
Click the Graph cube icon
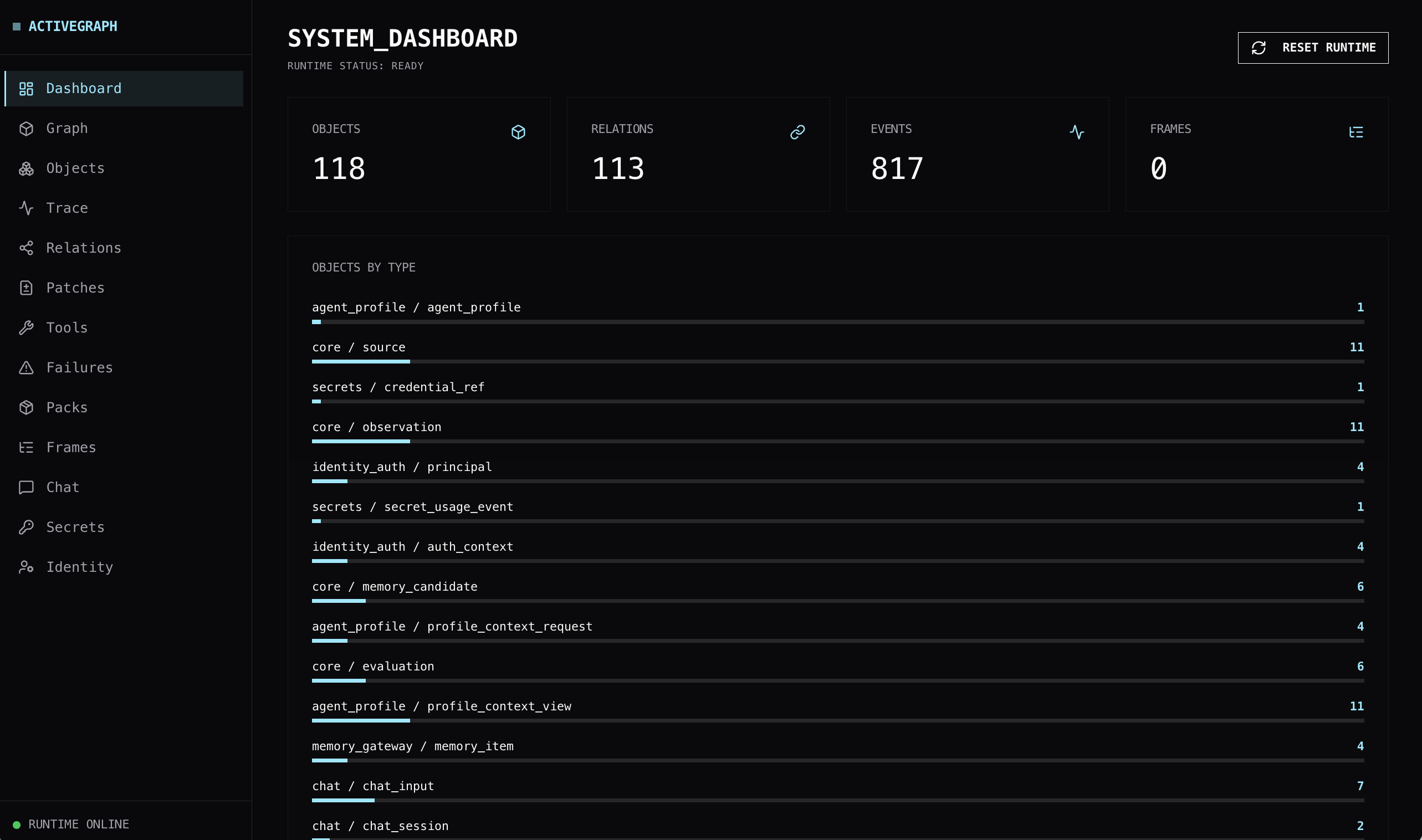[26, 129]
